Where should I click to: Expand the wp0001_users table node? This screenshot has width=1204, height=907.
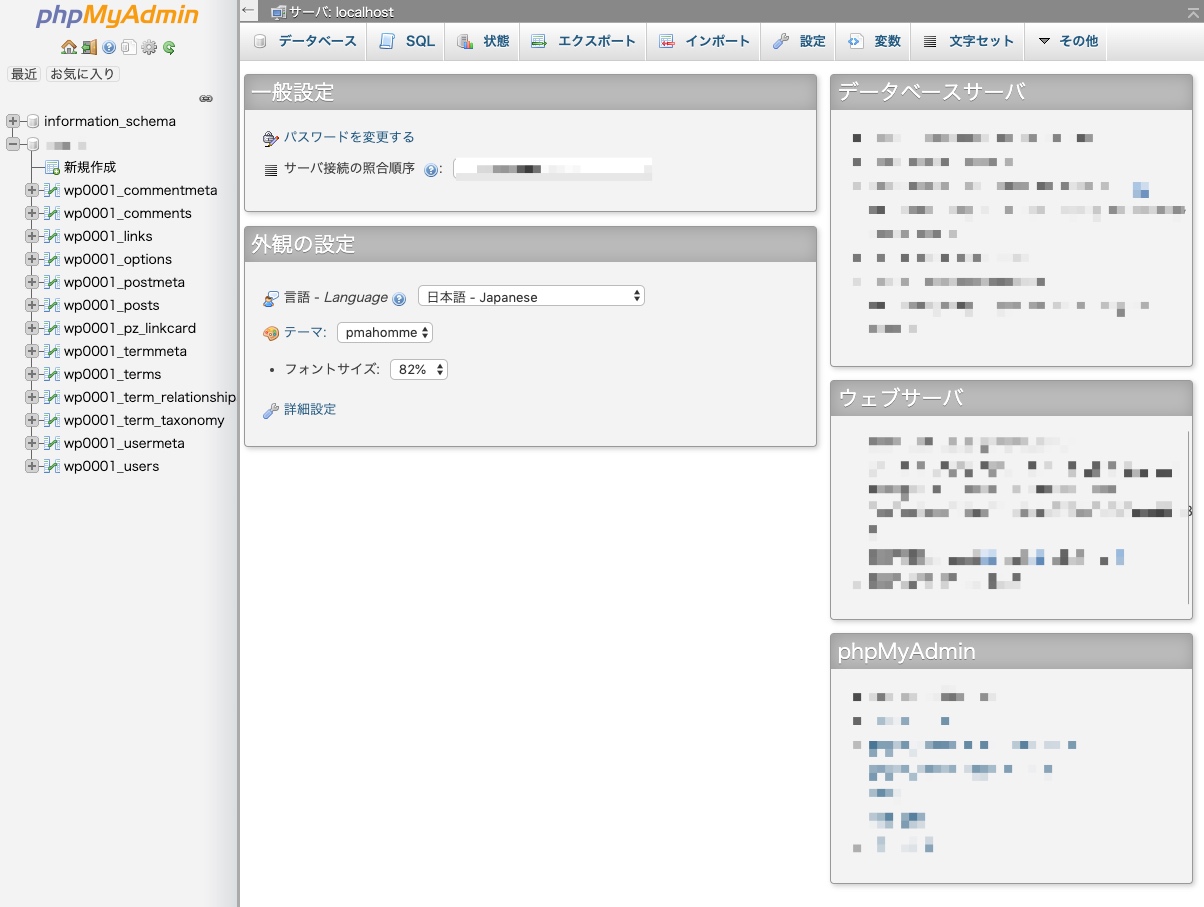click(x=32, y=466)
